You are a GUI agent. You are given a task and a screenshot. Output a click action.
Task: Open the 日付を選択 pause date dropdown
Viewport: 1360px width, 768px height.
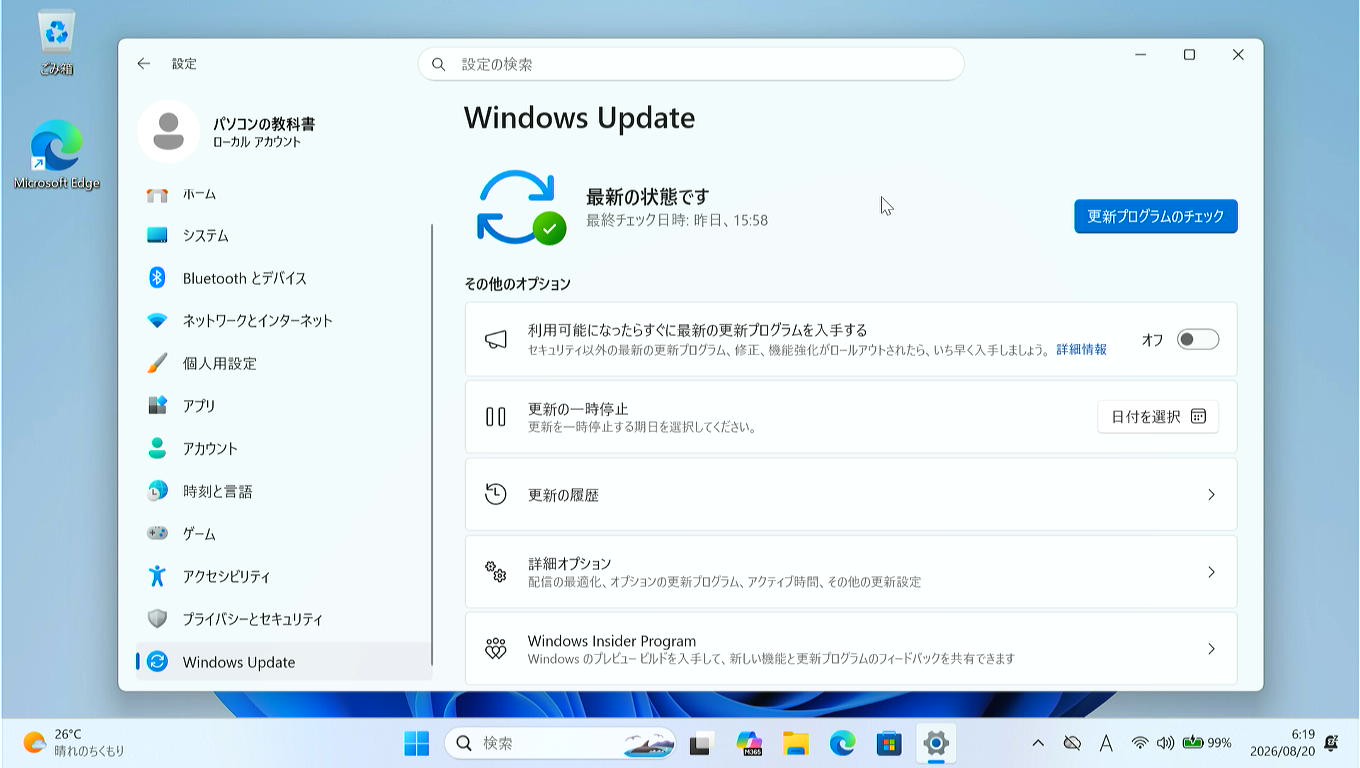click(1158, 417)
